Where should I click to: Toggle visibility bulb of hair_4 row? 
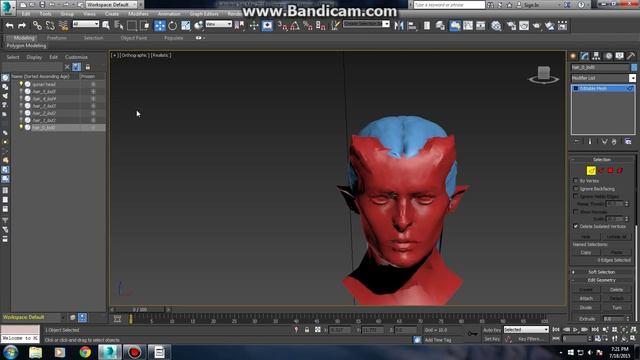tap(21, 98)
